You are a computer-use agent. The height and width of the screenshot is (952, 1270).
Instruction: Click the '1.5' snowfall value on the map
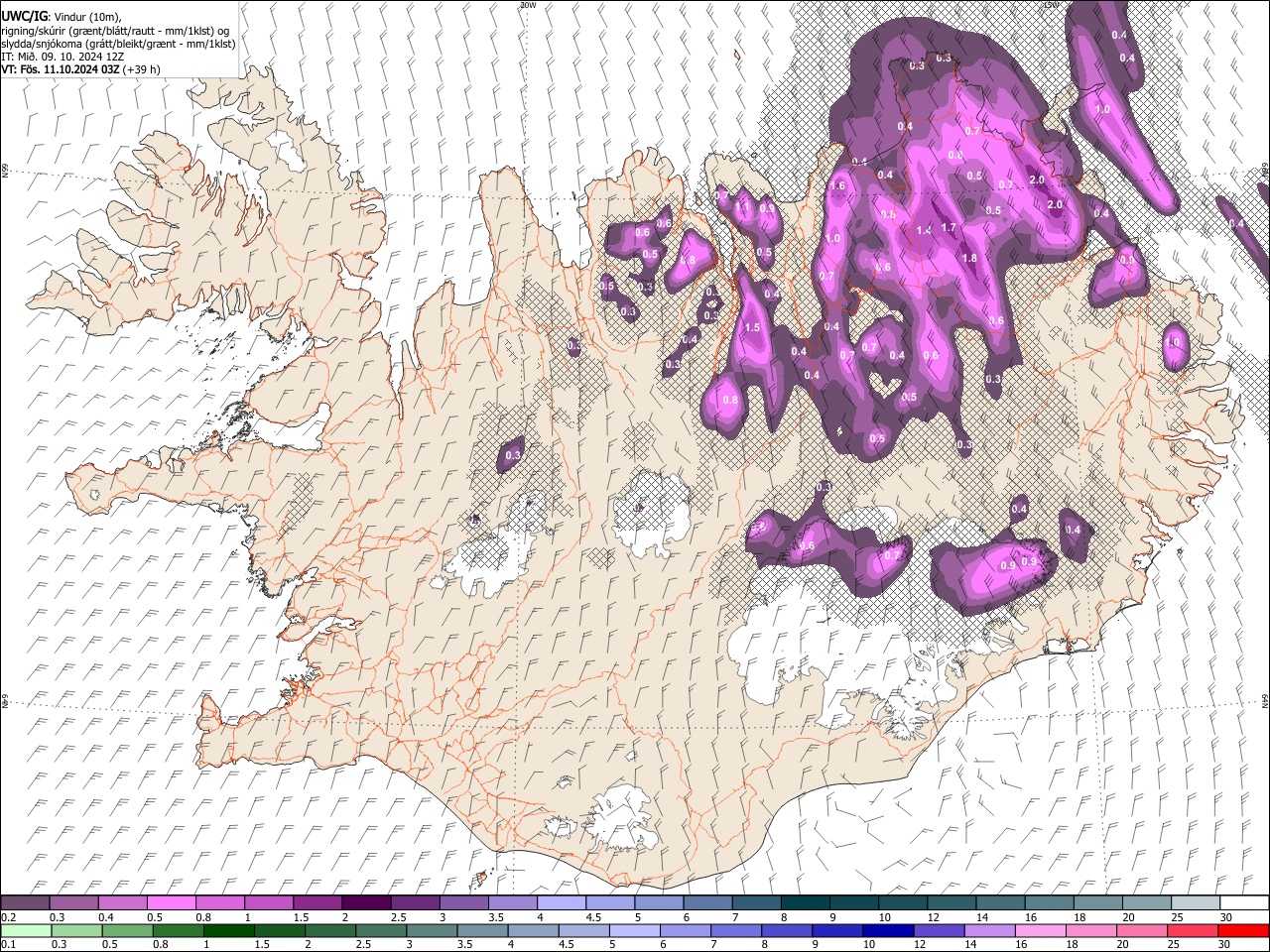(752, 327)
